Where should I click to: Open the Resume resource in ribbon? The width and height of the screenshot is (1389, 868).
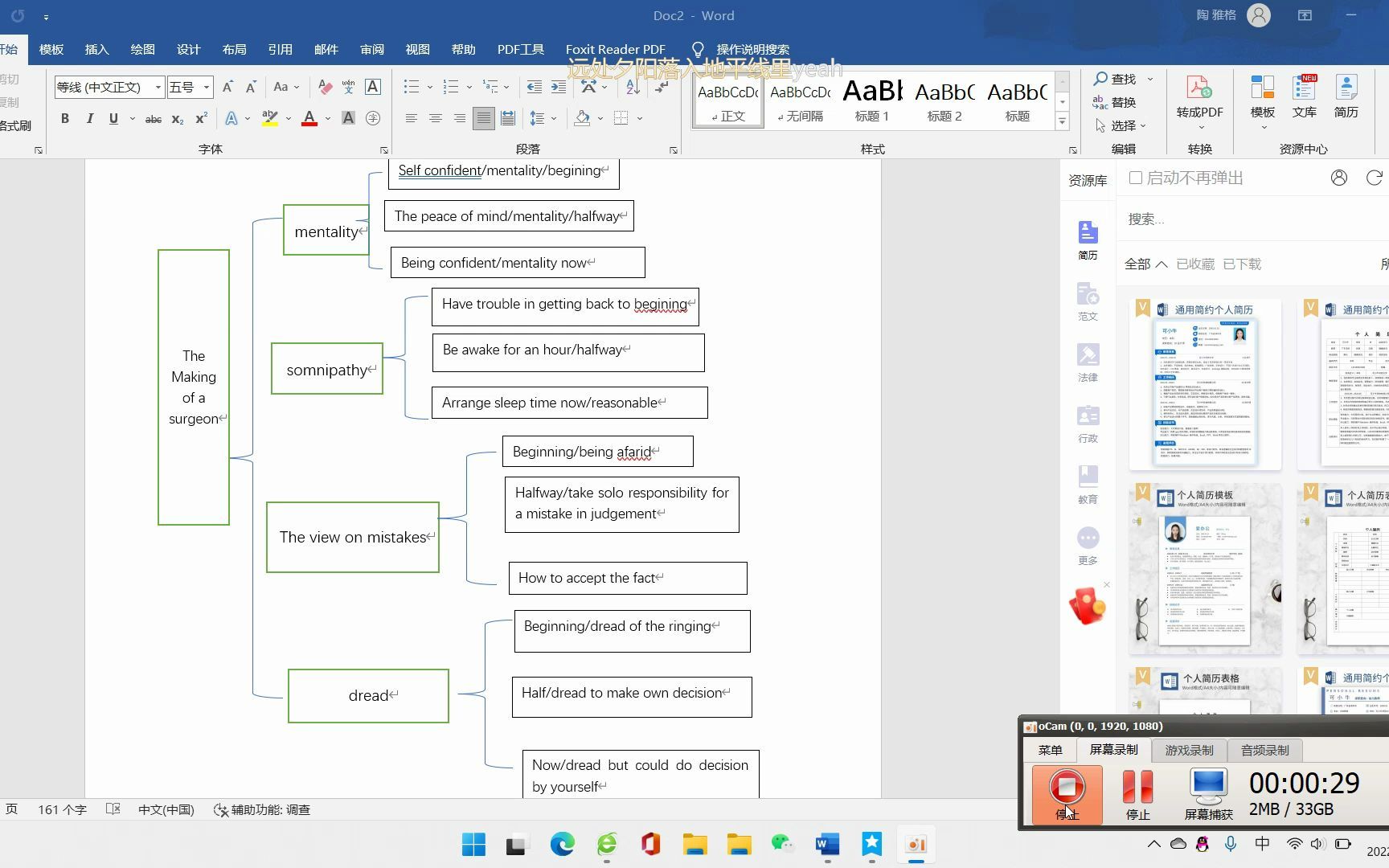1346,96
